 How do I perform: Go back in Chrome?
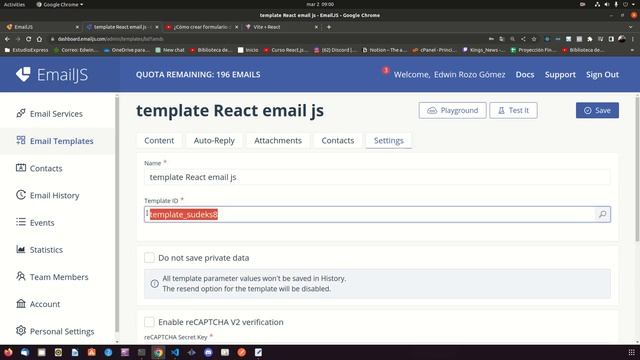[7, 39]
